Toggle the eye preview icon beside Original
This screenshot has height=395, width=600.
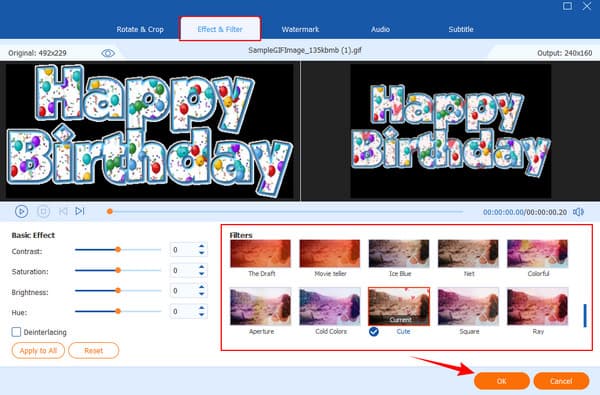108,53
